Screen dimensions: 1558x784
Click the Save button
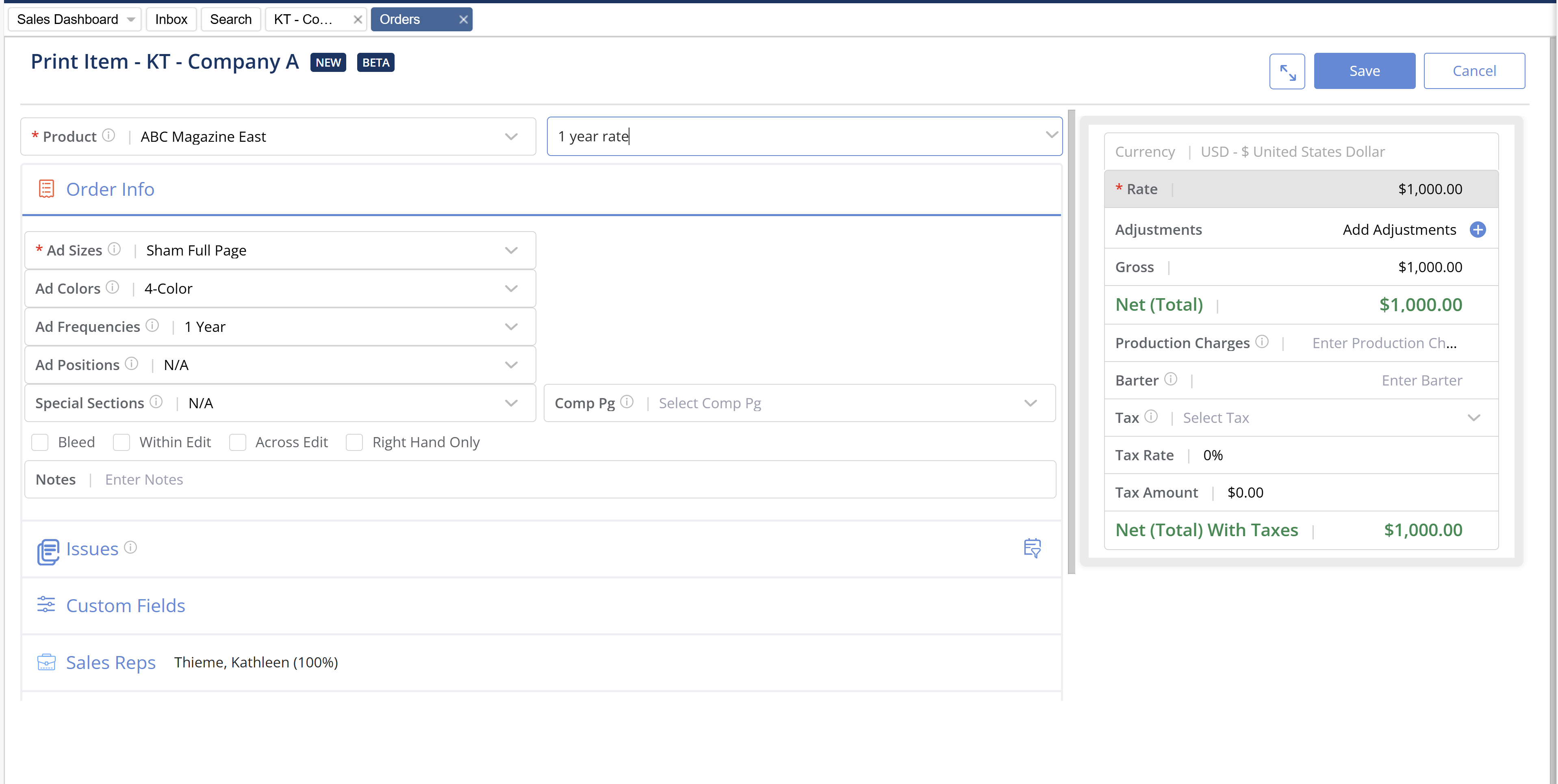1365,71
